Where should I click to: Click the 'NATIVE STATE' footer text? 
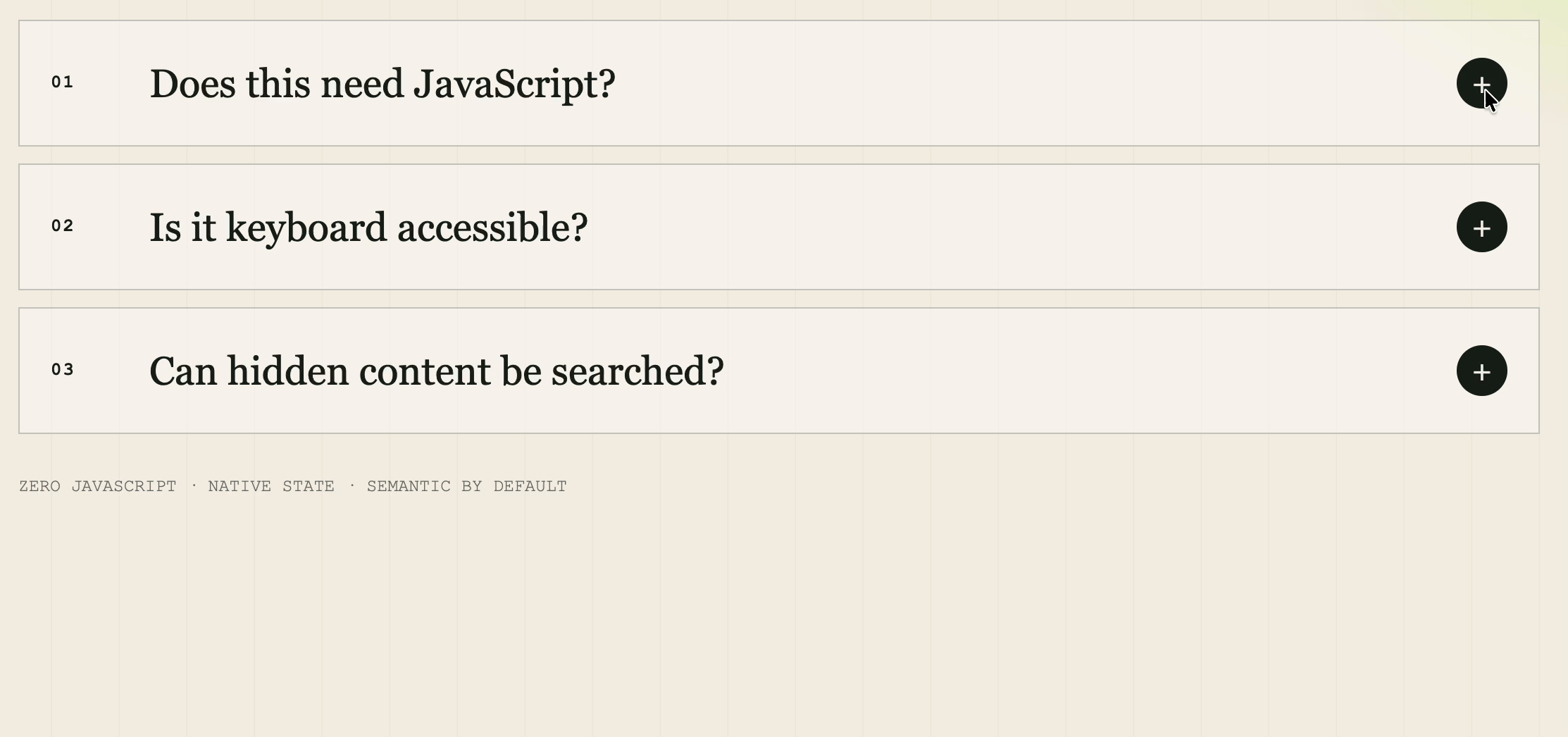pos(271,486)
